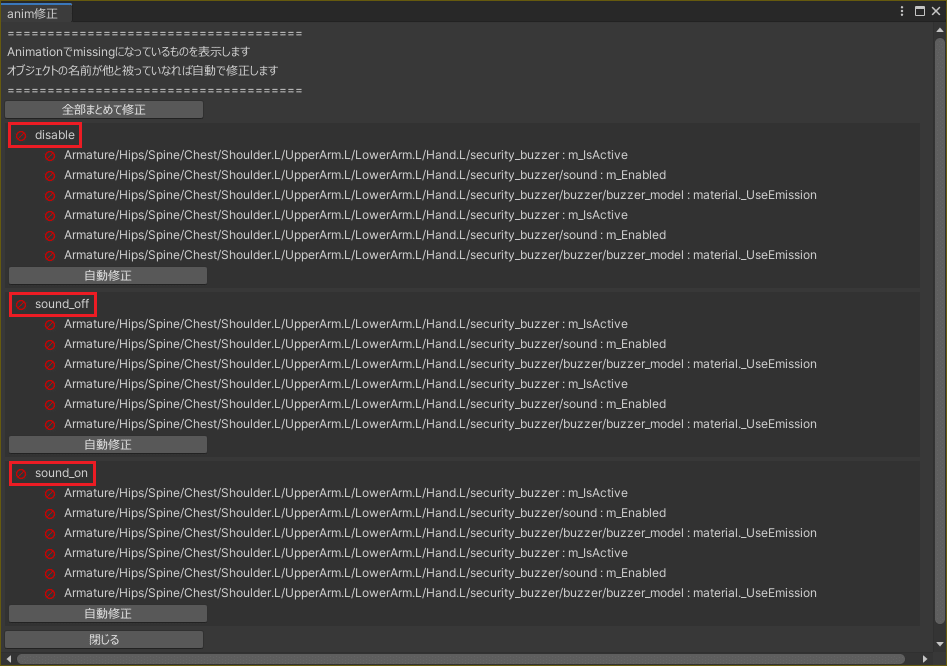Screen dimensions: 947x666
Task: Click the horizontal scrollbar's left arrow
Action: point(8,658)
